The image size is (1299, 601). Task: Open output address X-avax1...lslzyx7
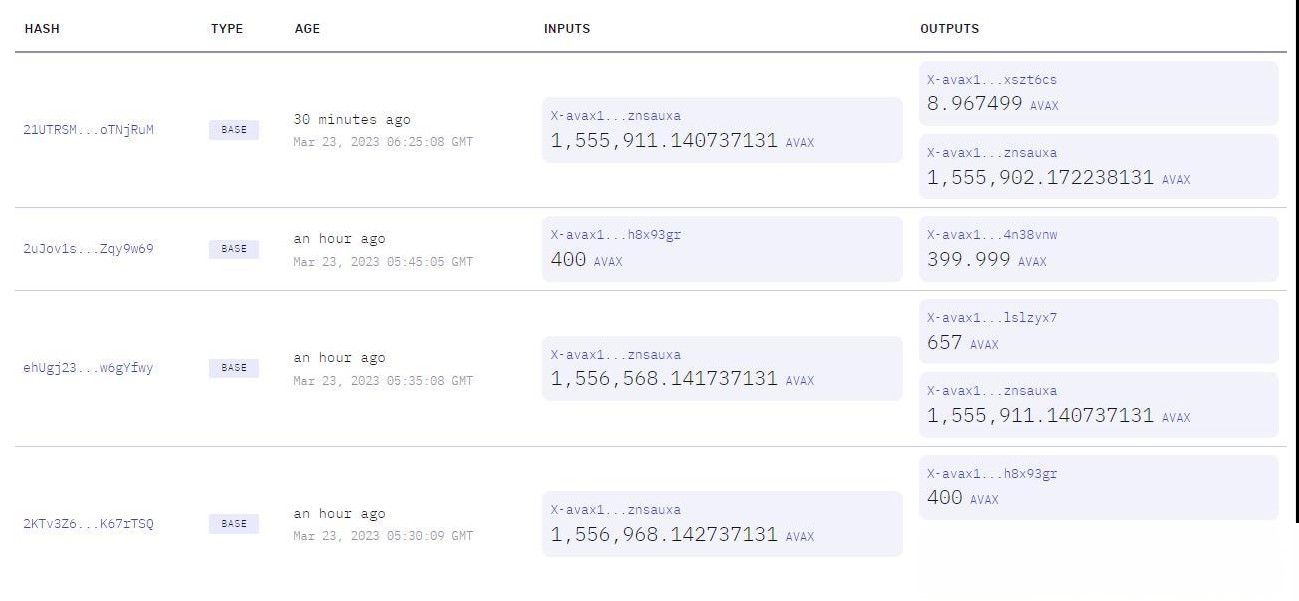(x=992, y=318)
